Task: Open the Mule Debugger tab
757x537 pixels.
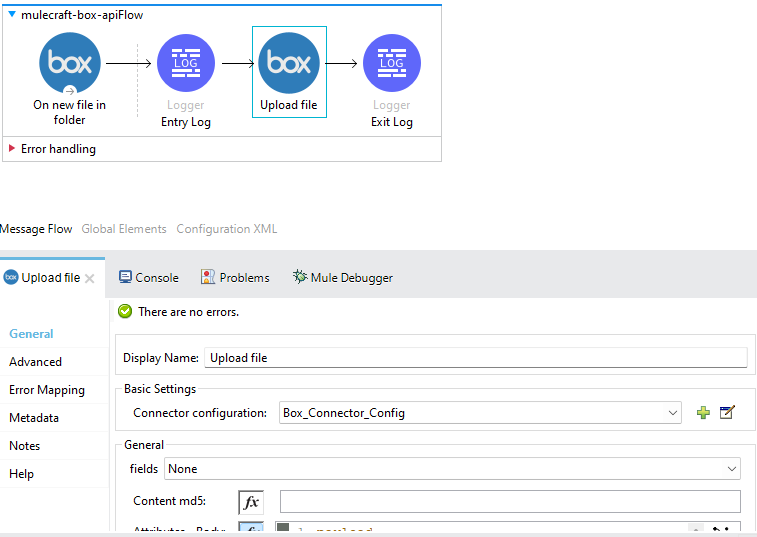Action: pyautogui.click(x=342, y=278)
